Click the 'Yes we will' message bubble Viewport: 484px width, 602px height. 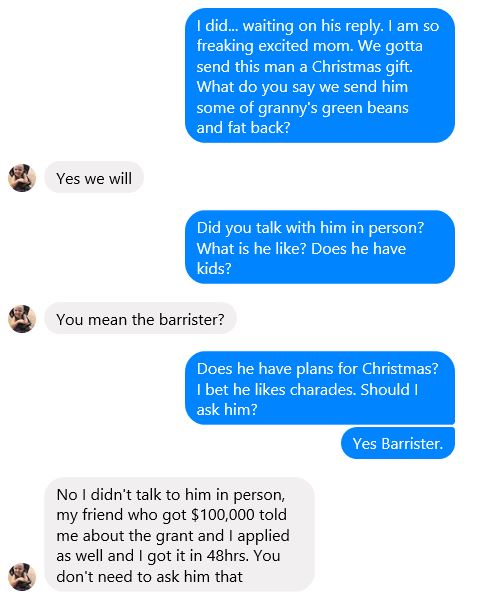tap(94, 177)
